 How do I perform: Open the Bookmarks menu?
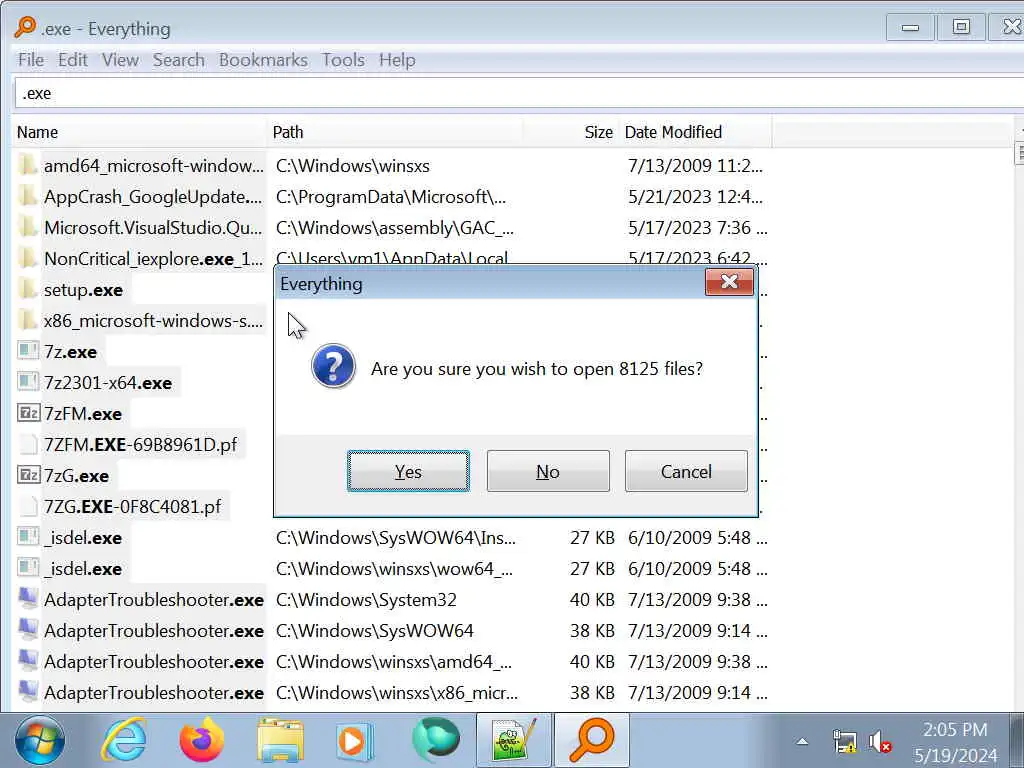pyautogui.click(x=263, y=60)
